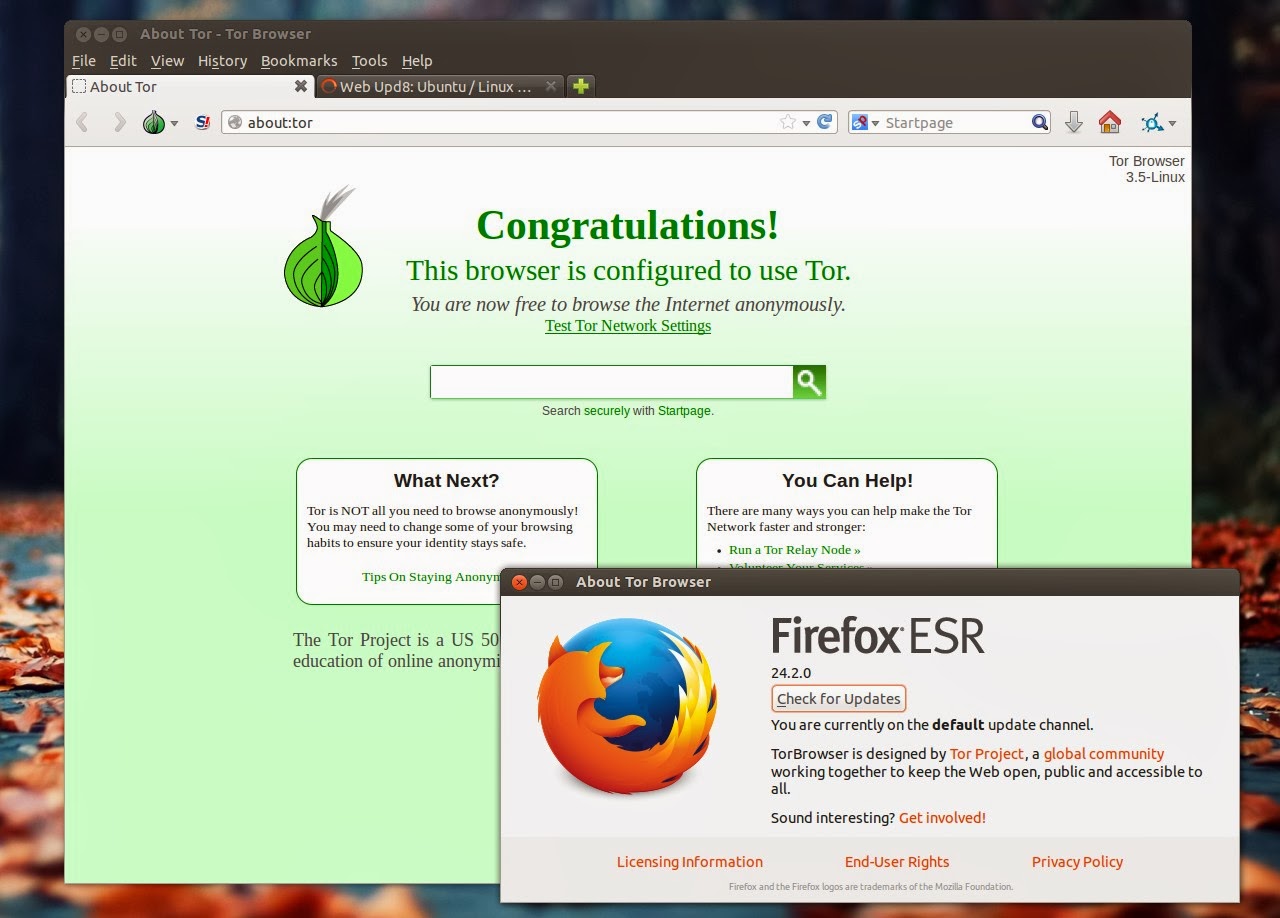This screenshot has width=1280, height=918.
Task: Open the Torbutton dropdown arrow
Action: (174, 124)
